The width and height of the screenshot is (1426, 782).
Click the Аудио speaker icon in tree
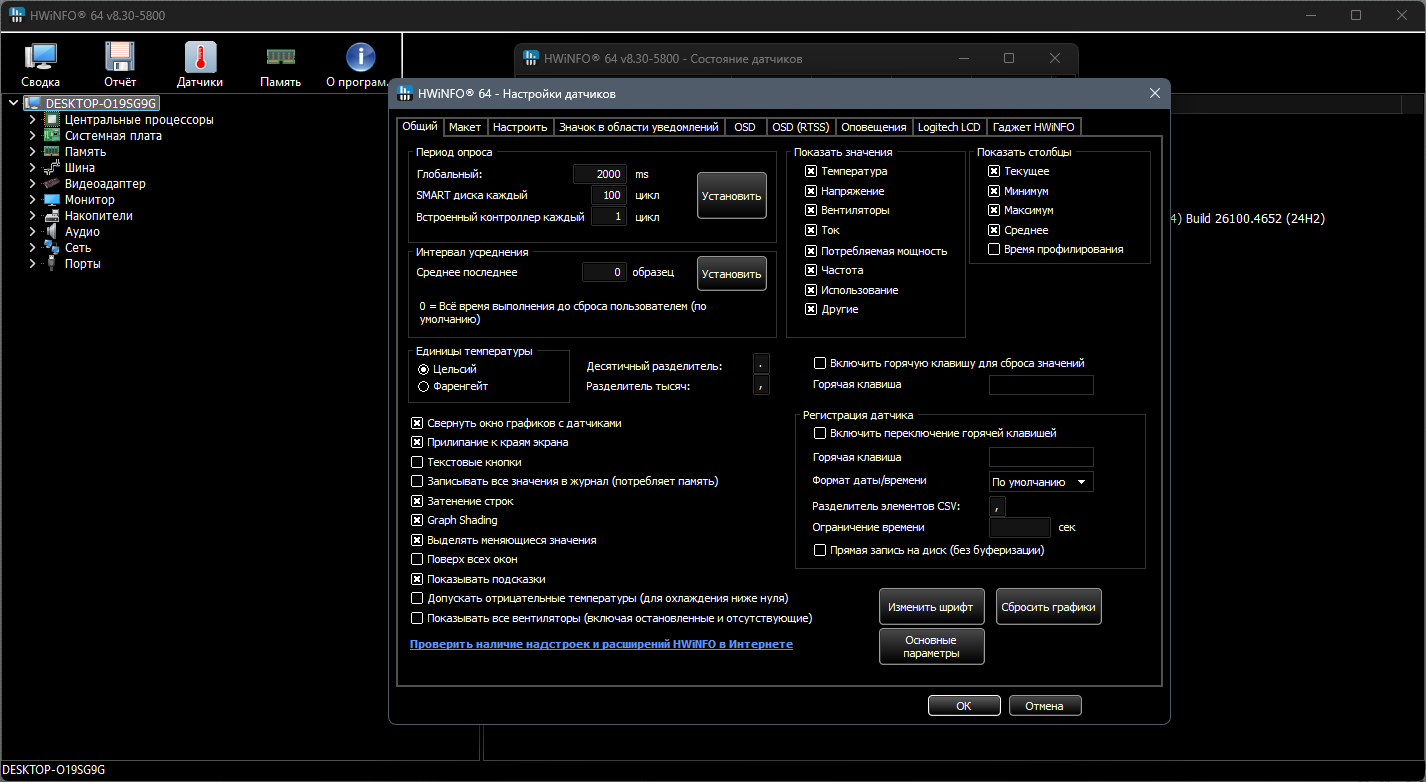[x=52, y=232]
